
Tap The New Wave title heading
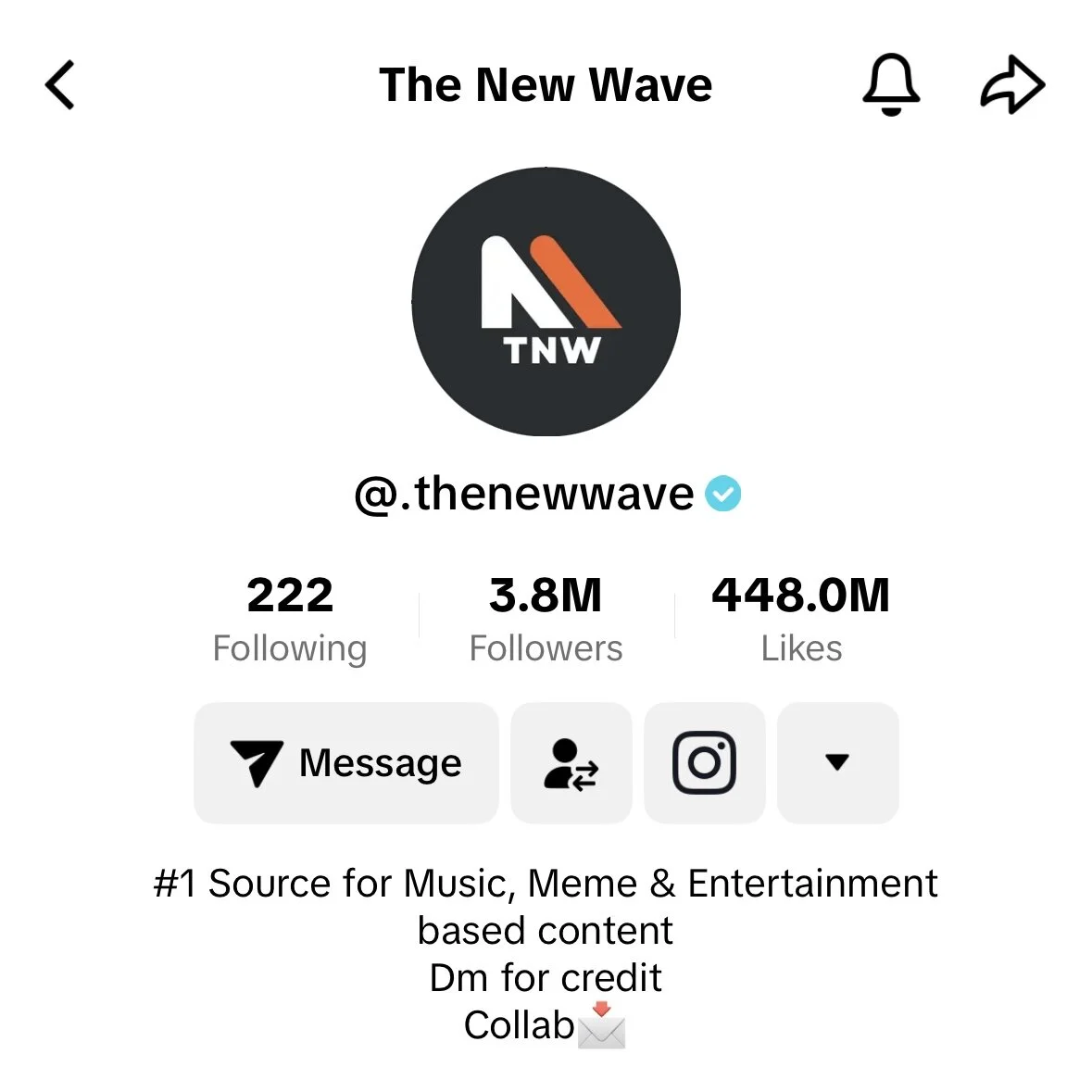[x=546, y=85]
